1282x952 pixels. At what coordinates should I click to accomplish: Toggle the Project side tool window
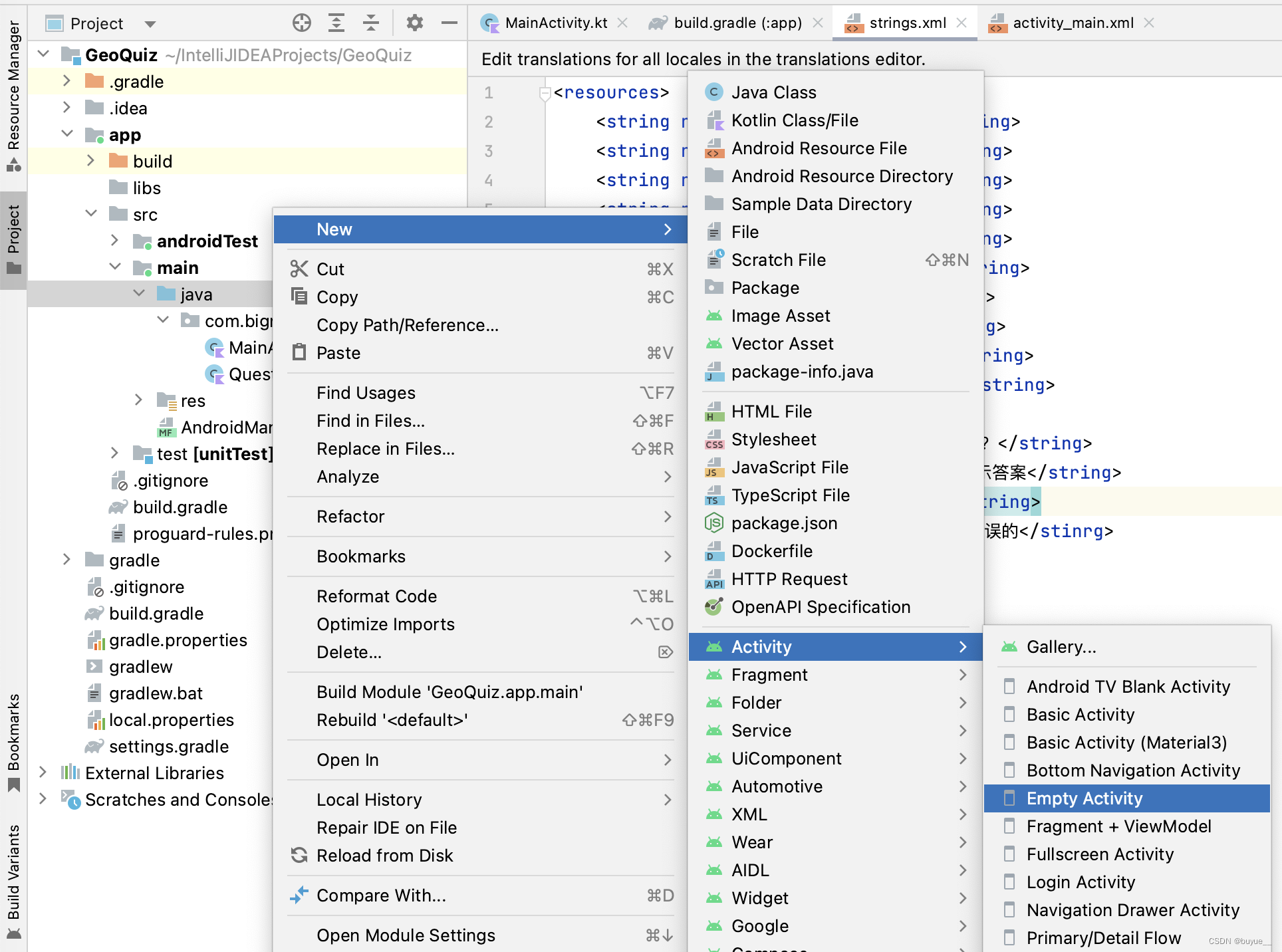coord(13,239)
